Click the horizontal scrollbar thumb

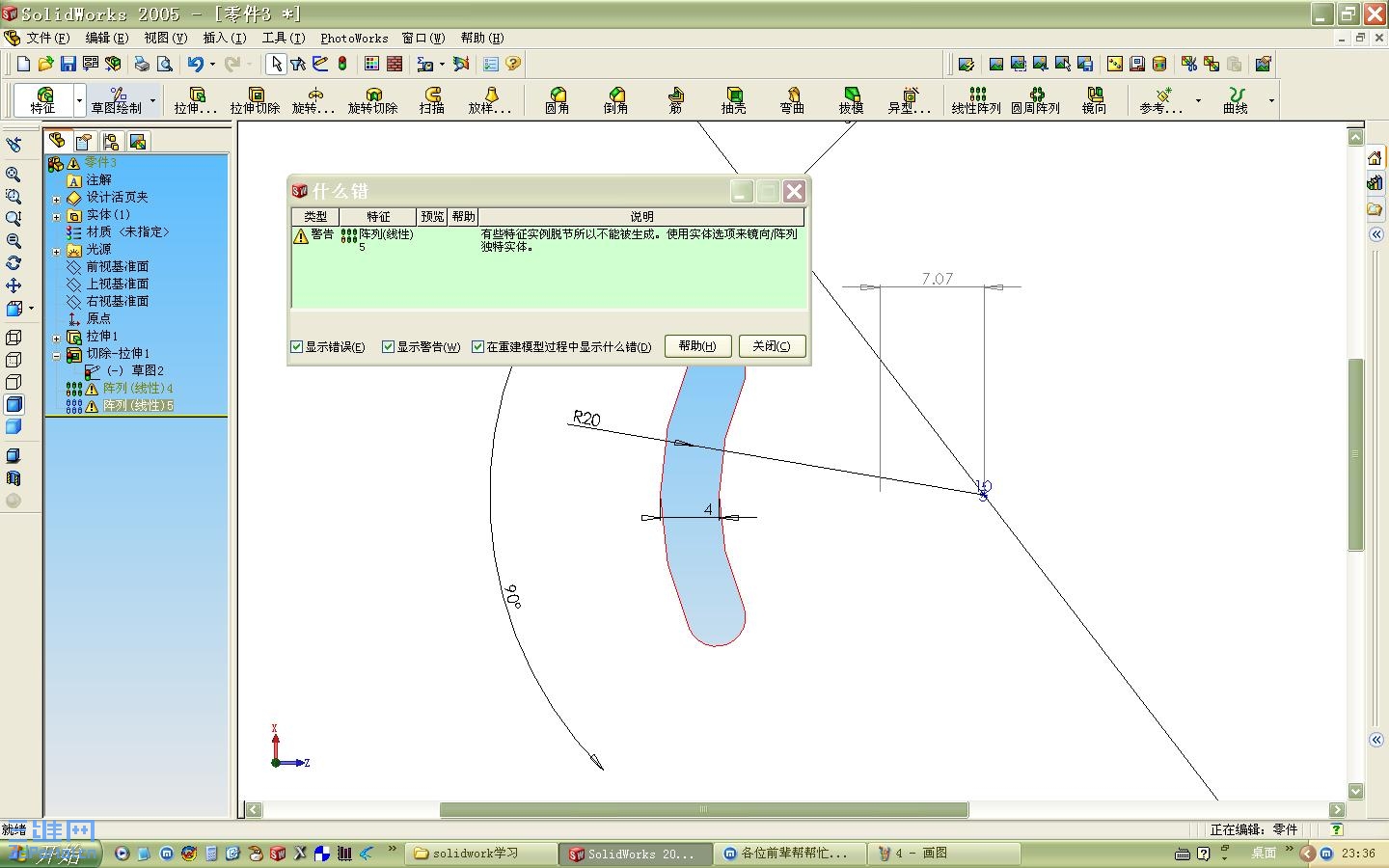tap(704, 809)
